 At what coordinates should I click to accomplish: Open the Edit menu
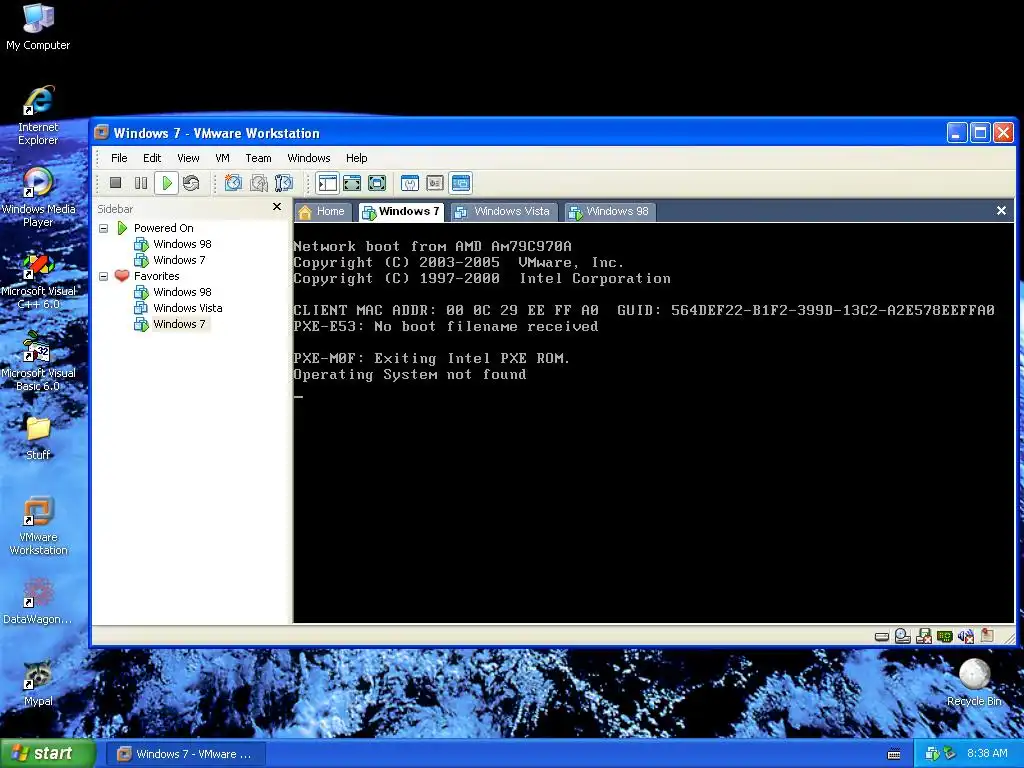tap(152, 158)
